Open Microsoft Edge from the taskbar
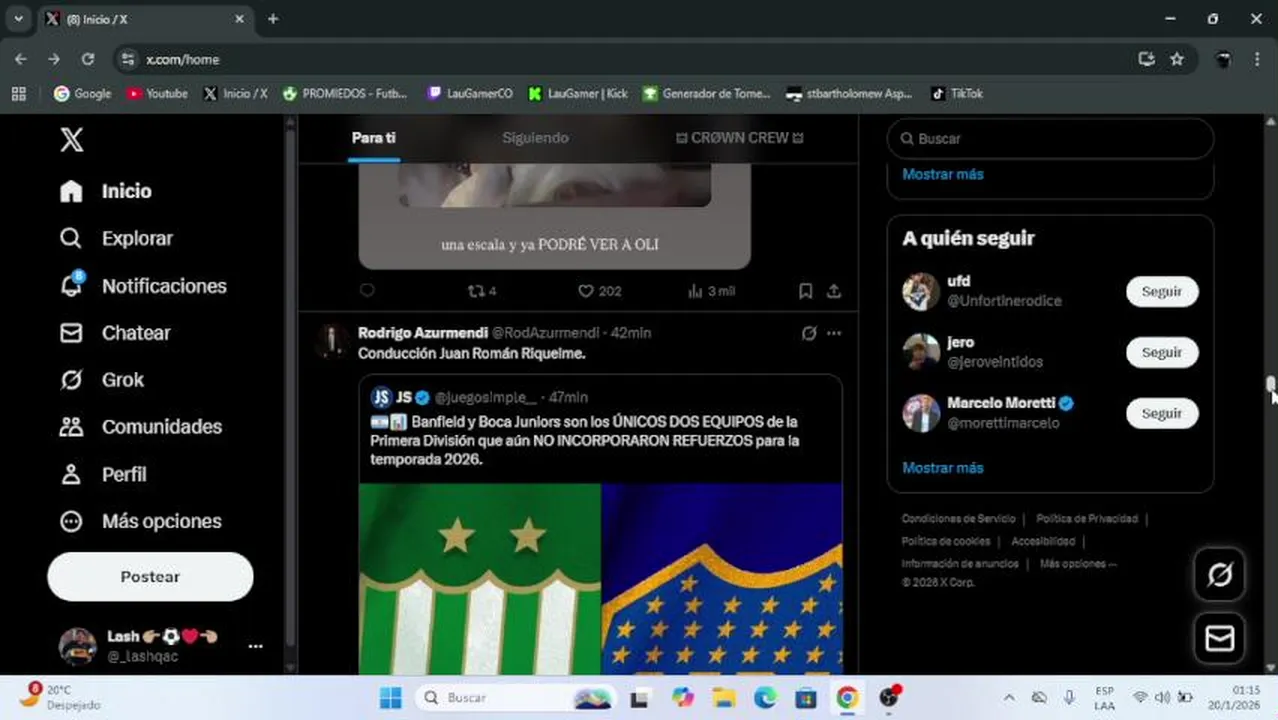The width and height of the screenshot is (1278, 720). [x=765, y=698]
